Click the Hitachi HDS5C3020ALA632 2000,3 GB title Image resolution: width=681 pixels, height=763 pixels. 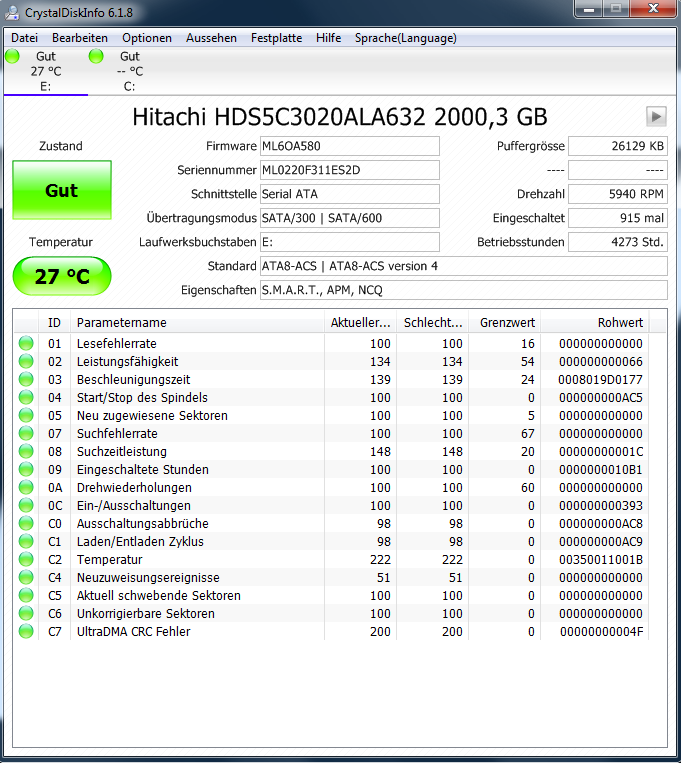(340, 117)
